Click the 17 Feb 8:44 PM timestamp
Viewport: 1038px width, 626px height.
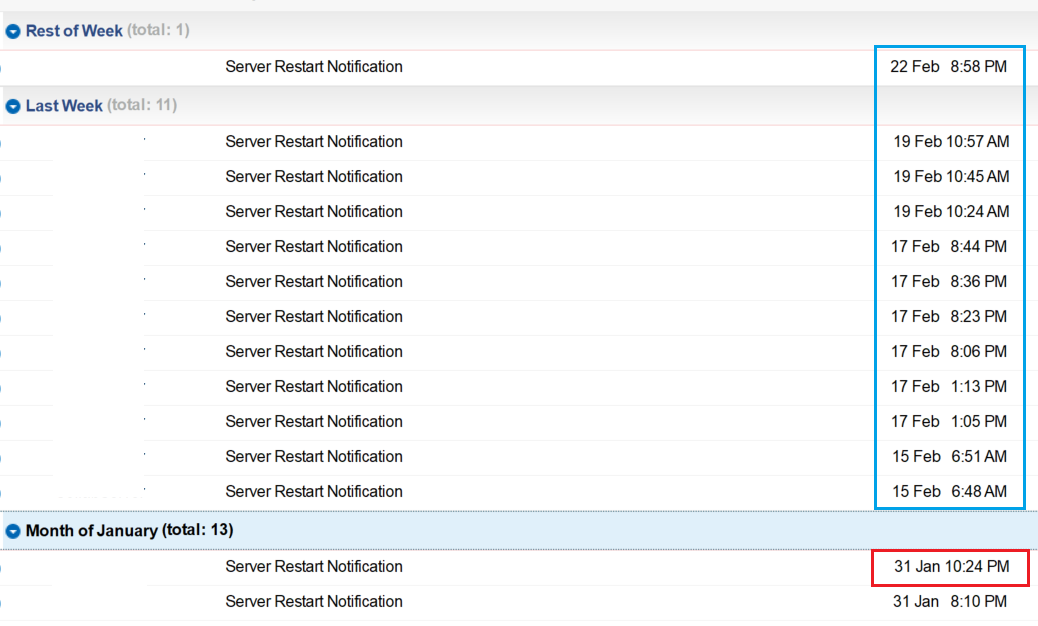[x=949, y=247]
